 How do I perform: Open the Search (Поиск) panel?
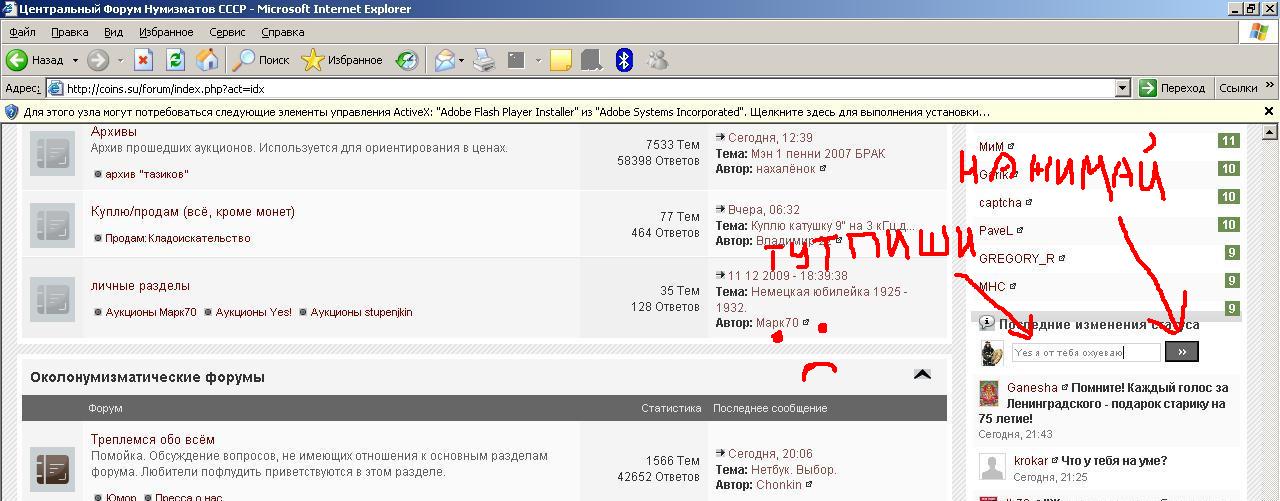pos(260,60)
